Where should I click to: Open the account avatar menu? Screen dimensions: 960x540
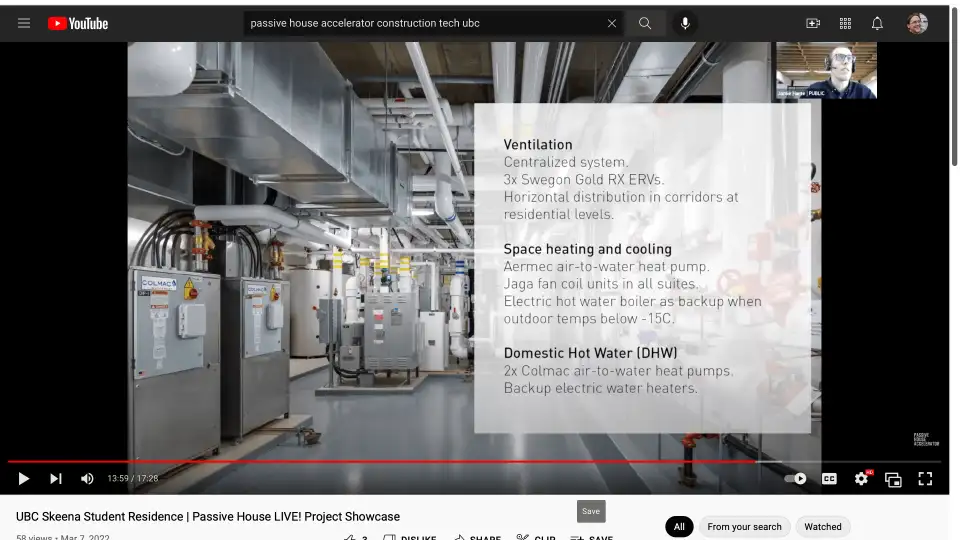coord(917,23)
